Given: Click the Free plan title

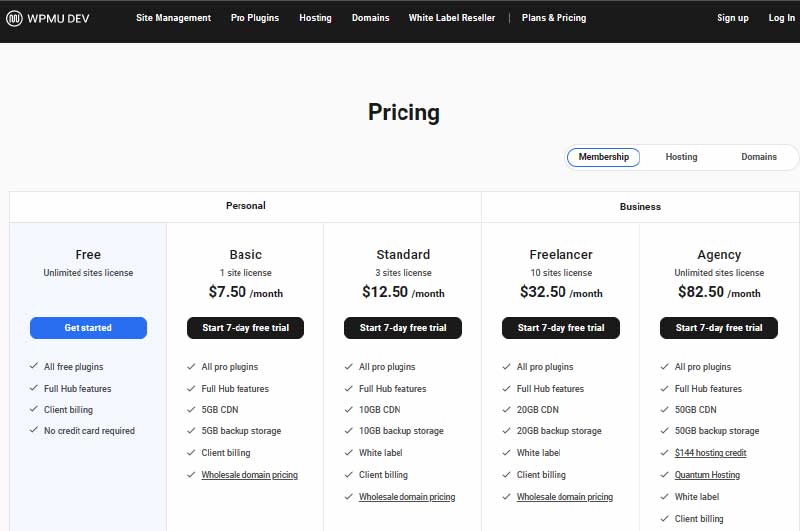Looking at the screenshot, I should (x=88, y=255).
